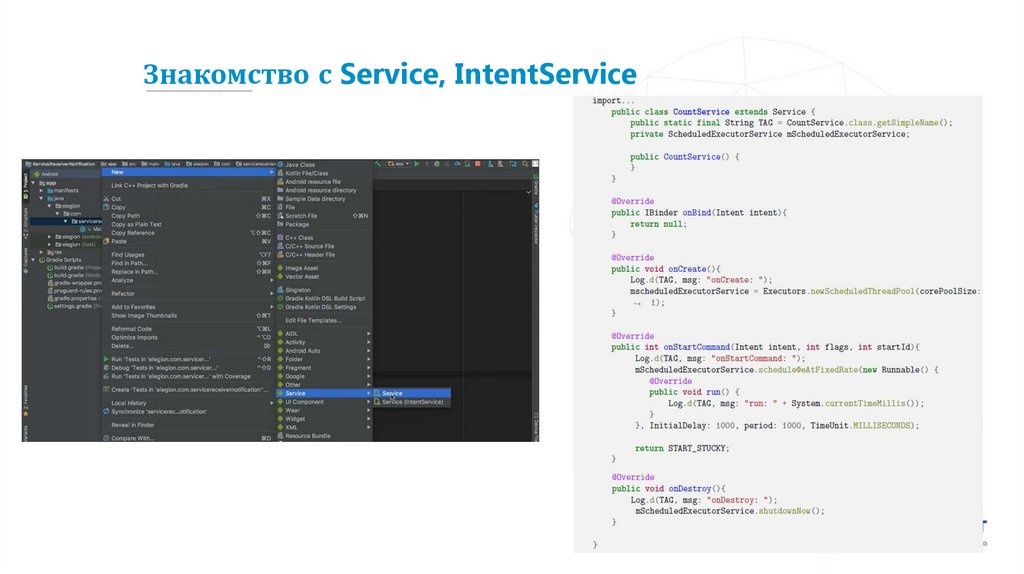Click Debug Tests in the context menu
The height and width of the screenshot is (574, 1024).
(165, 367)
